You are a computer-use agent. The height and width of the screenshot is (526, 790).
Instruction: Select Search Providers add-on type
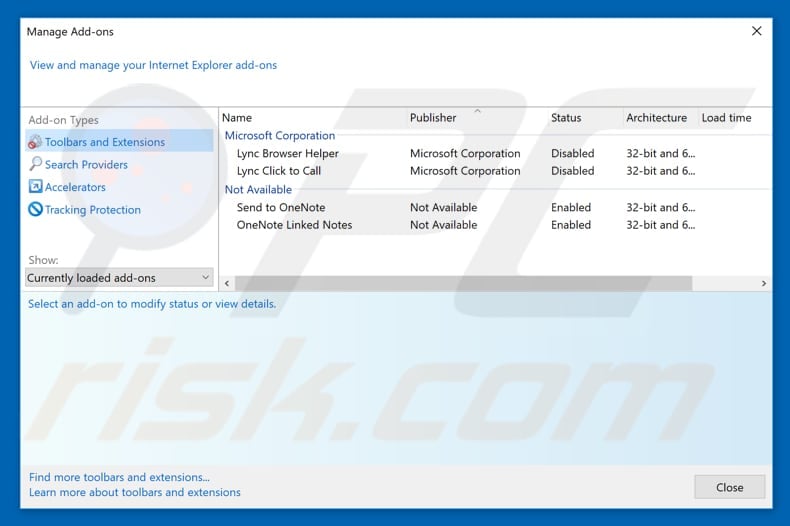coord(86,164)
